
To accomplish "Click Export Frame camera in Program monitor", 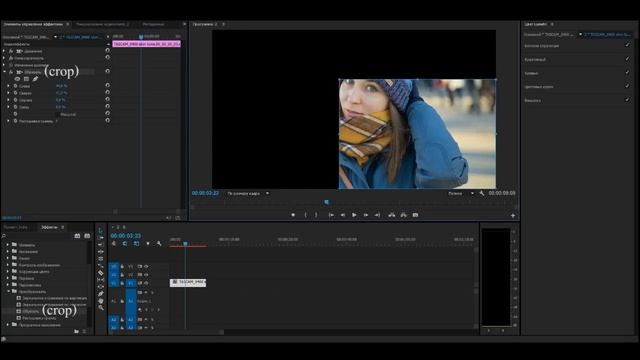I will click(x=415, y=215).
